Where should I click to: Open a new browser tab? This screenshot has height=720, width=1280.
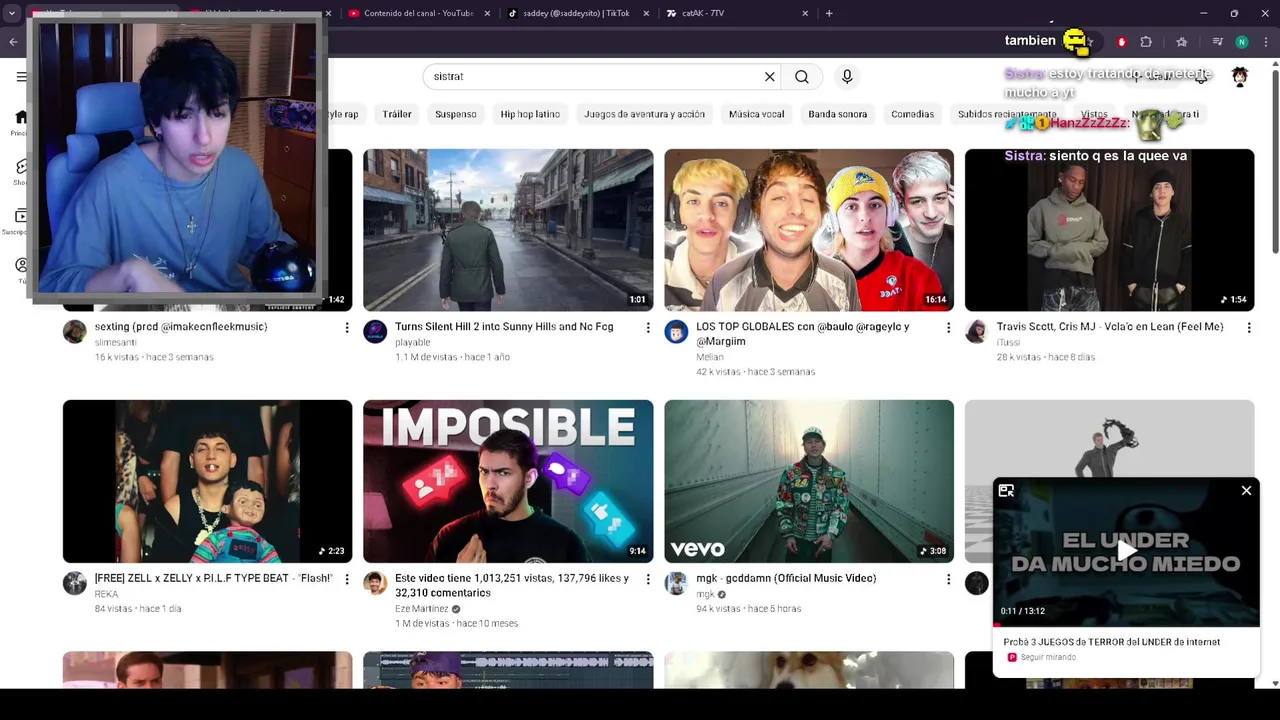click(829, 13)
